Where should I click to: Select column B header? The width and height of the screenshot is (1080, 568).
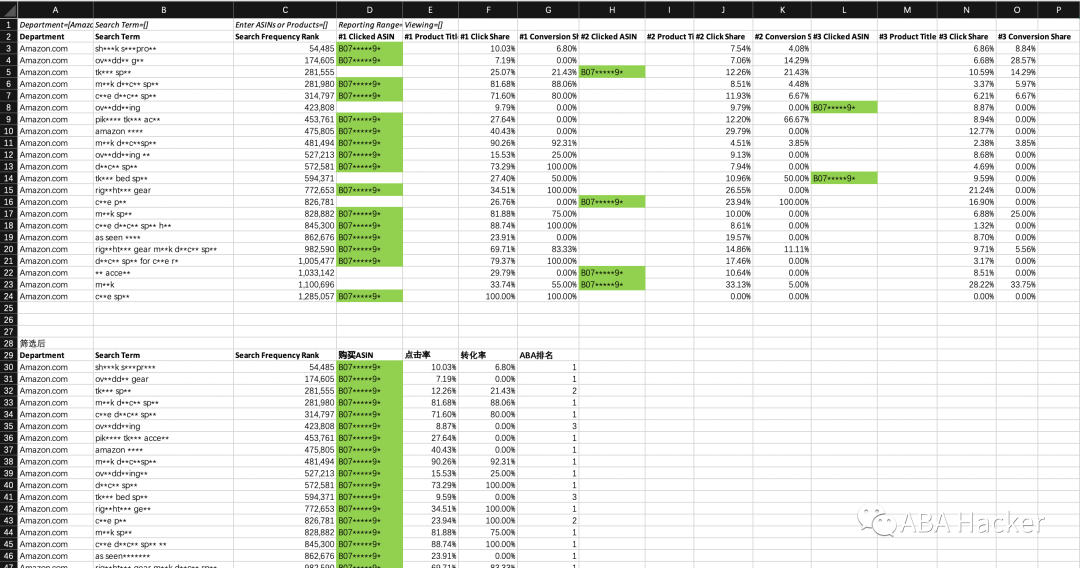coord(163,10)
